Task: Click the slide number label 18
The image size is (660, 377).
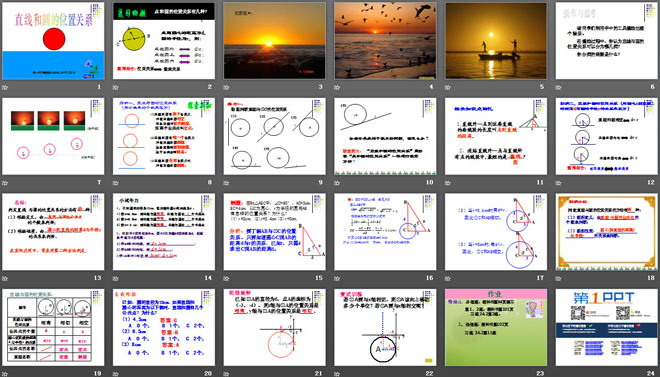Action: tap(651, 278)
